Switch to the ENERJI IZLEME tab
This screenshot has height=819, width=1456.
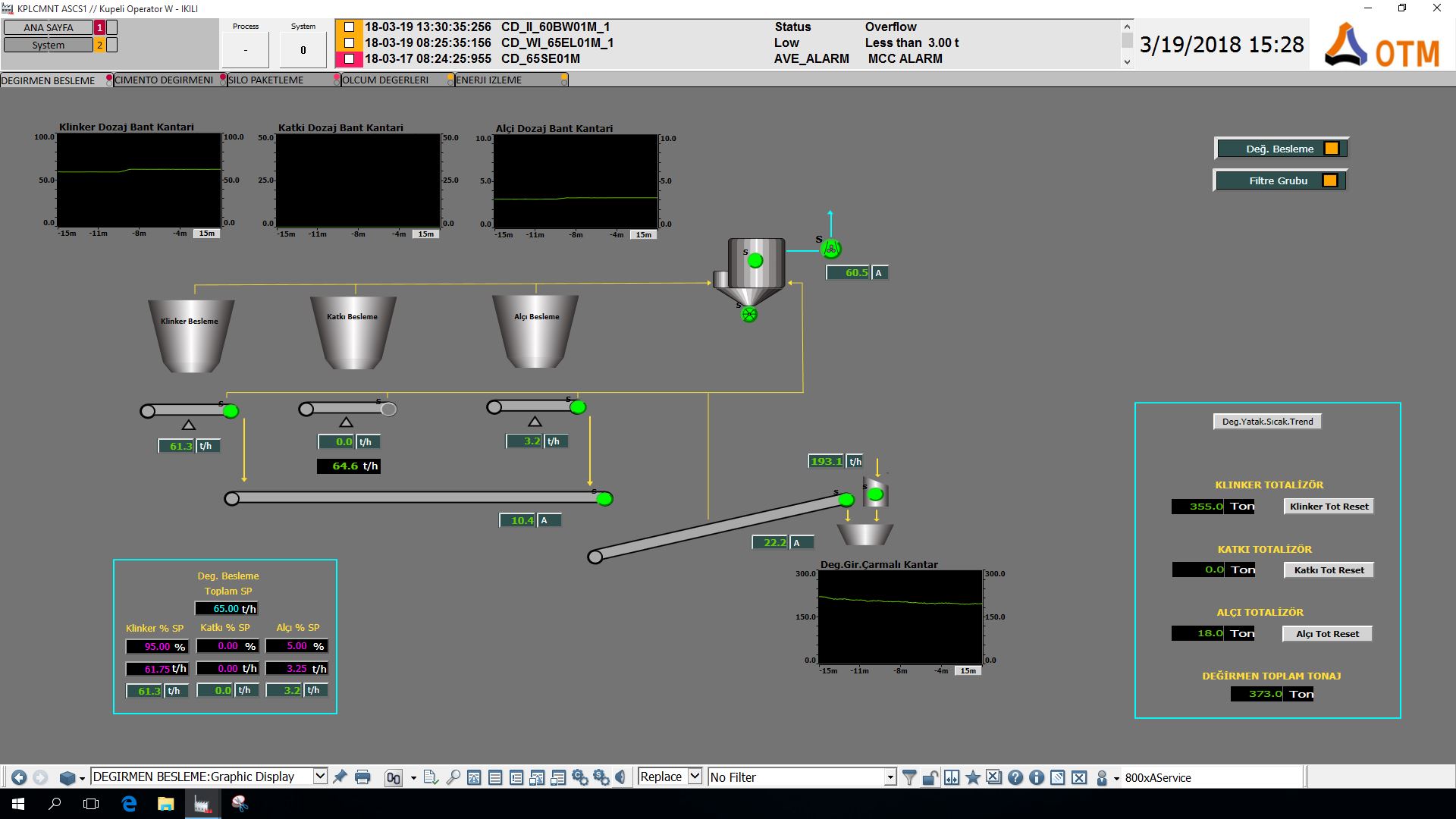coord(488,80)
